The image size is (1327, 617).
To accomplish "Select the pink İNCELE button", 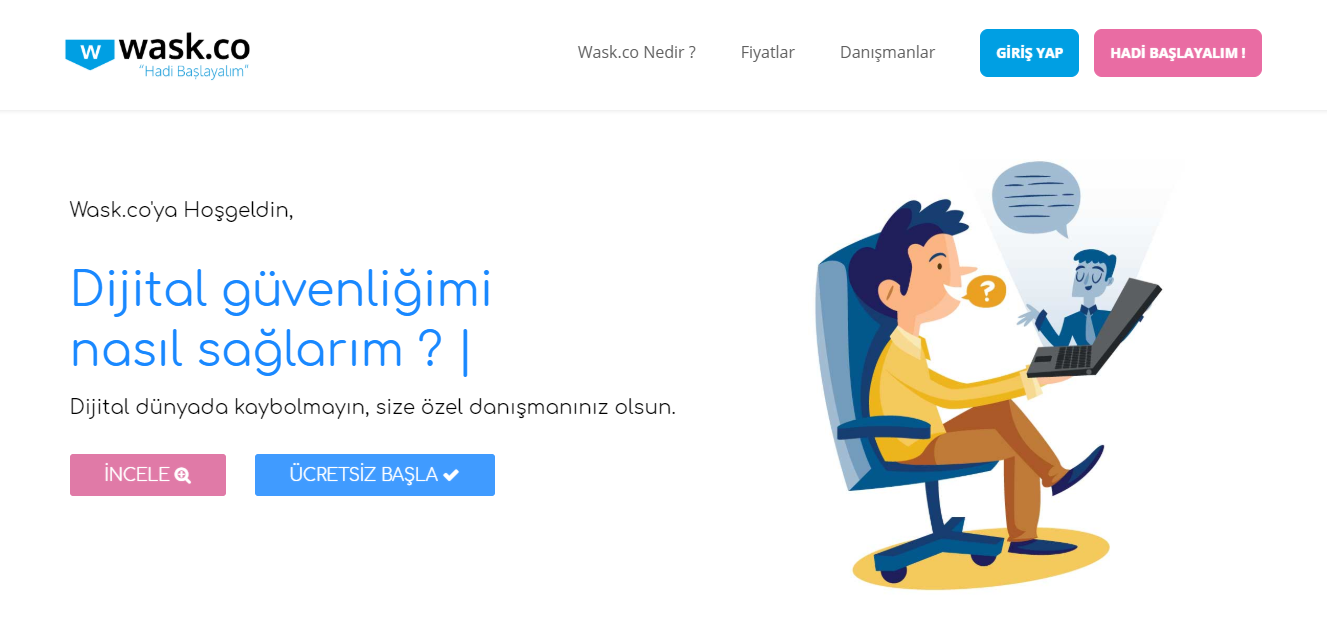I will point(148,475).
